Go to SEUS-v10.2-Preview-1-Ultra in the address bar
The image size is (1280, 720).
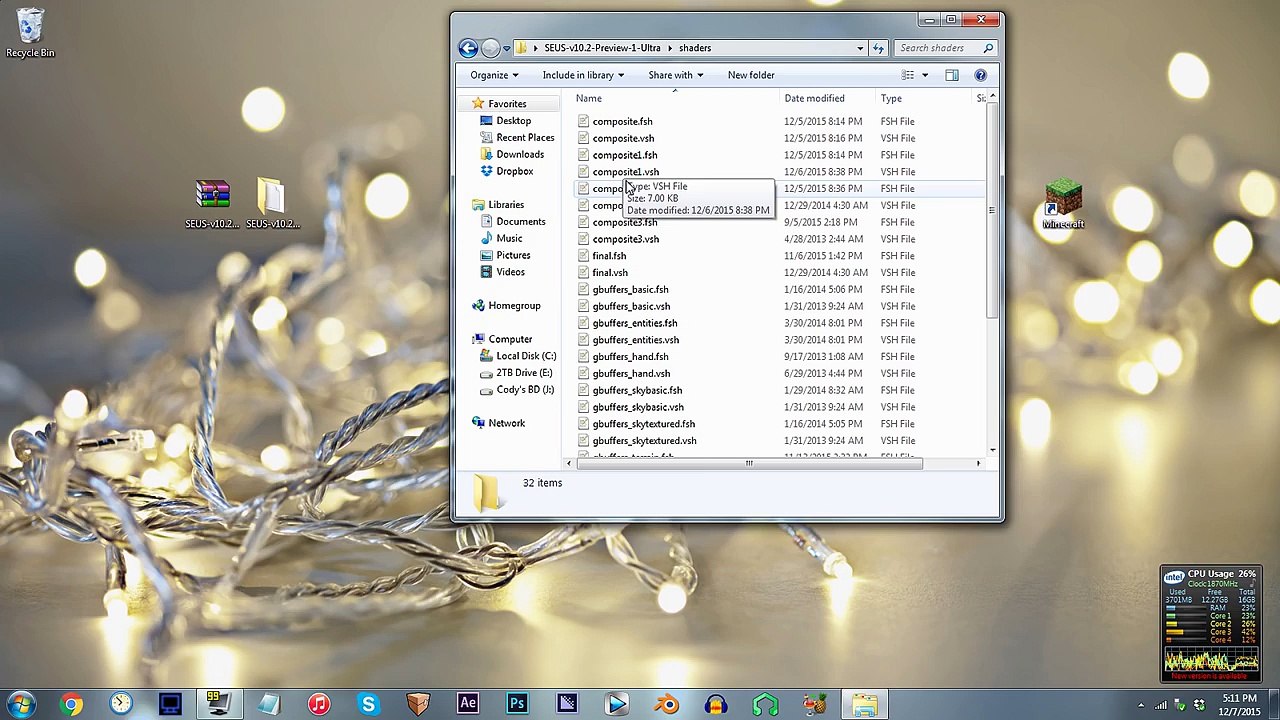click(602, 48)
